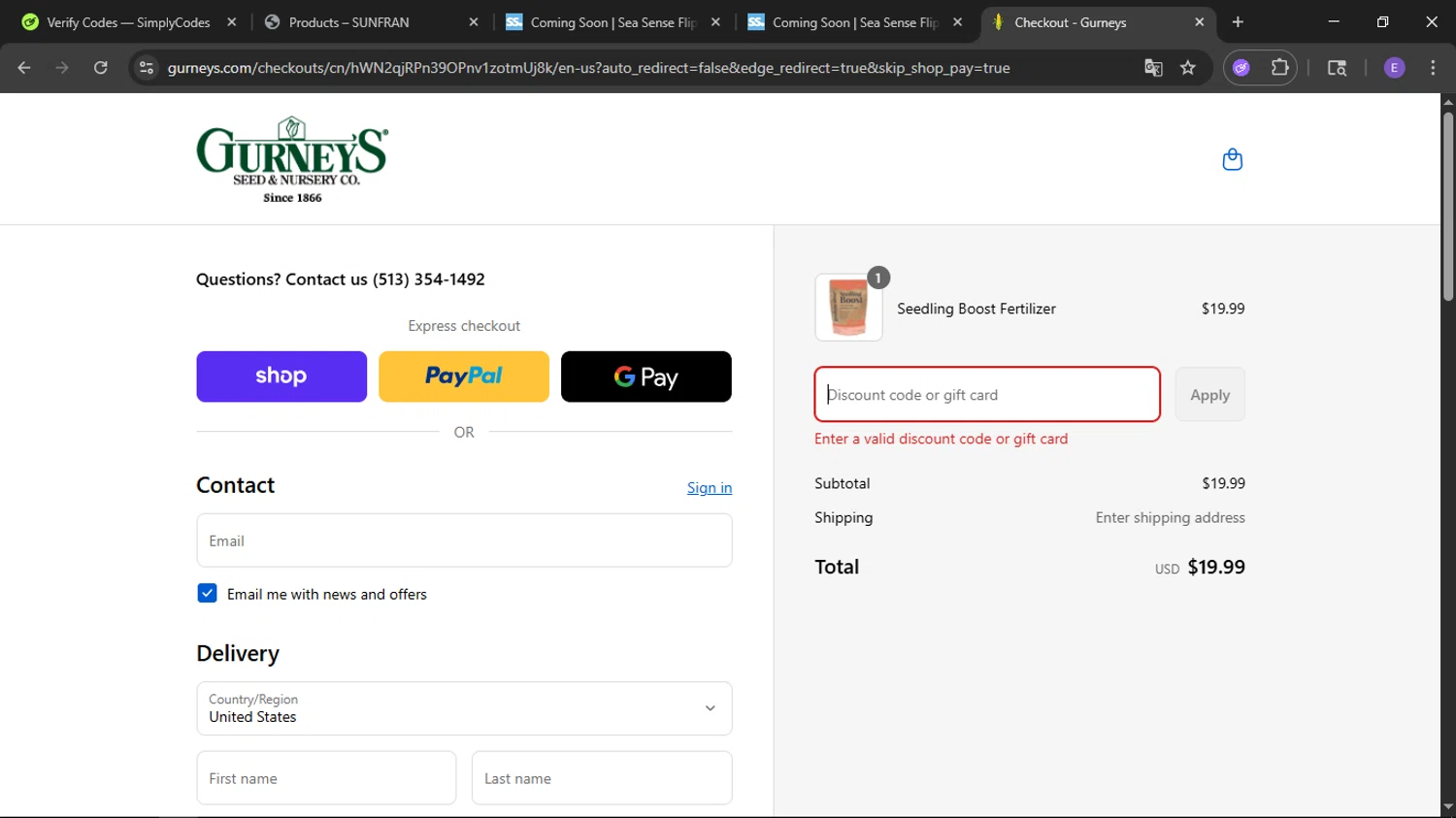Click the Gurney's Seed & Nursery logo

point(292,160)
